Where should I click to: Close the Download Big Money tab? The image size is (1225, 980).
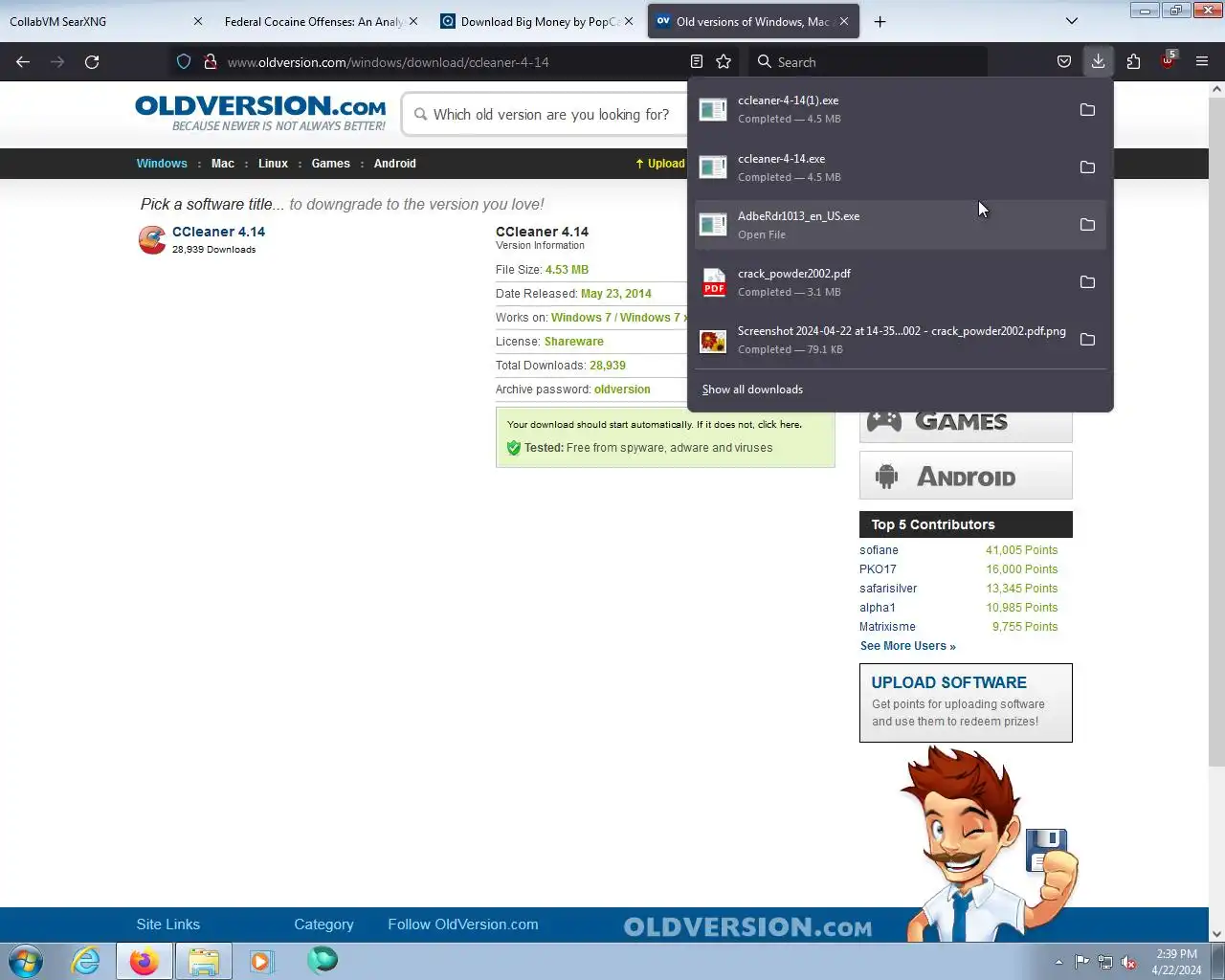click(629, 21)
